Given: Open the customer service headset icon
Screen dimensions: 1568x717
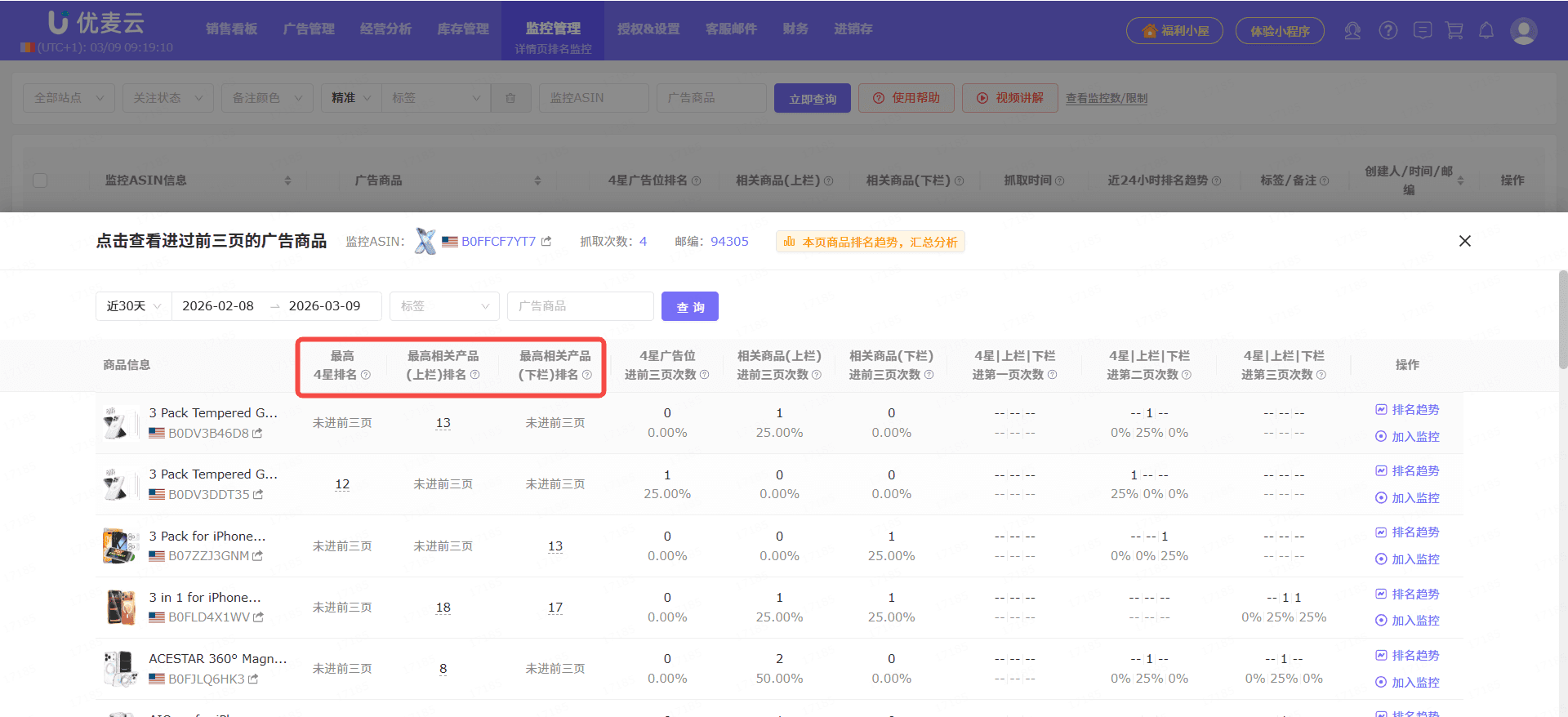Looking at the screenshot, I should [x=1352, y=31].
